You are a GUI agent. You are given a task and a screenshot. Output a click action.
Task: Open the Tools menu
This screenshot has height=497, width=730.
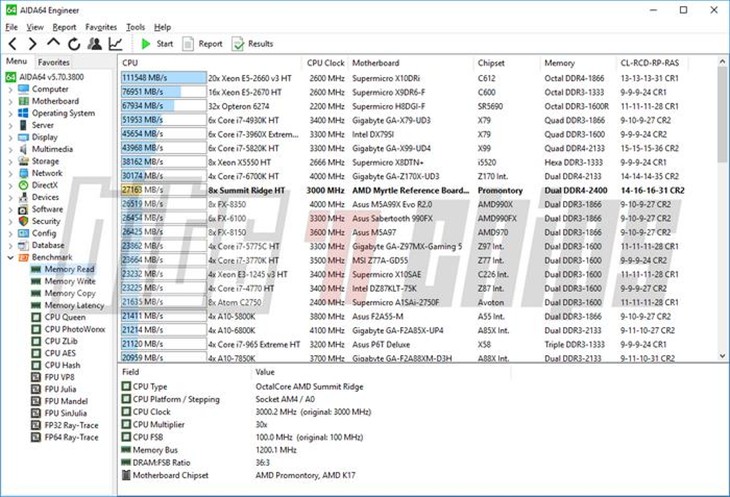(135, 27)
